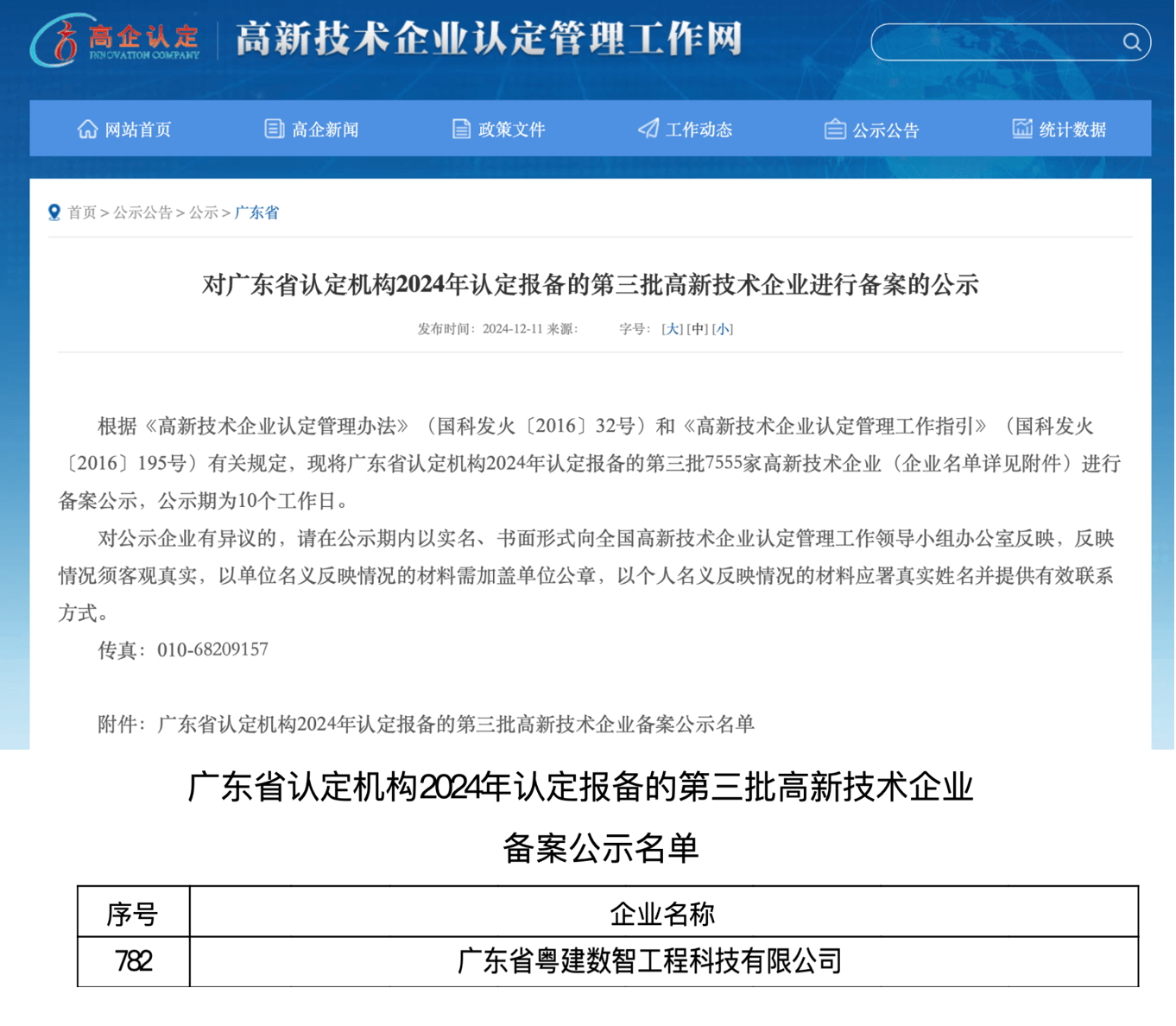The width and height of the screenshot is (1176, 1026).
Task: Click the fax number 010-68209157
Action: pos(212,649)
